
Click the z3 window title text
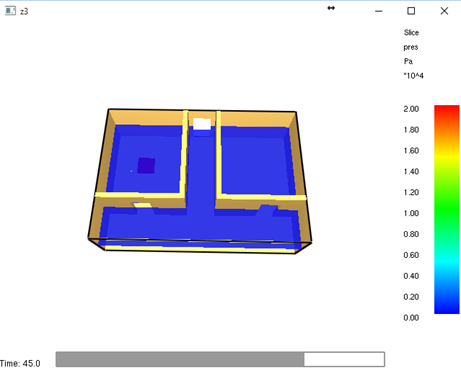(x=24, y=11)
